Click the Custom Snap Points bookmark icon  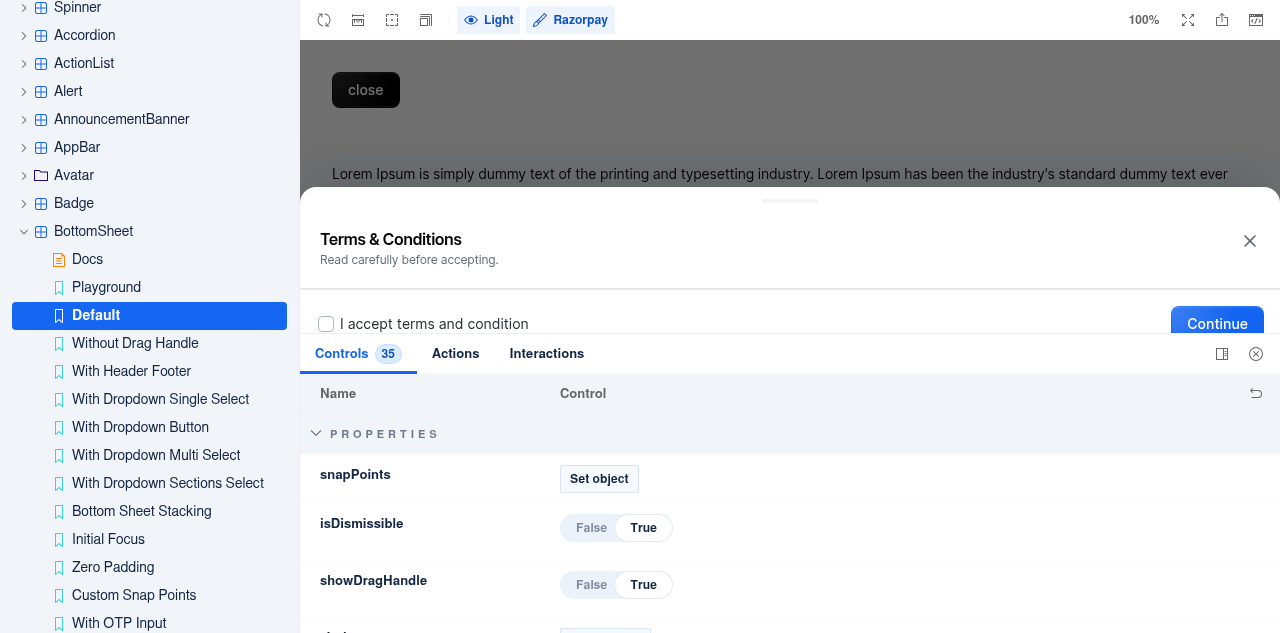(59, 595)
